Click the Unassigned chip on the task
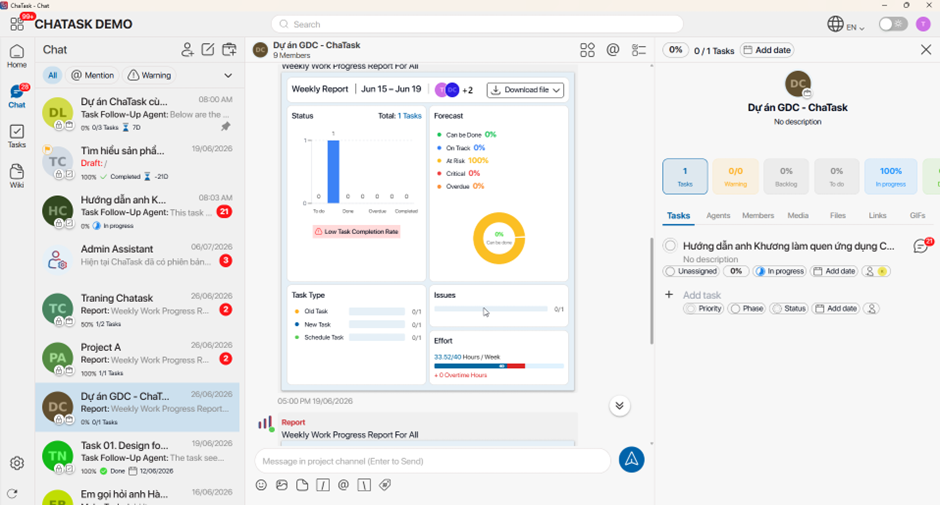 click(x=691, y=271)
